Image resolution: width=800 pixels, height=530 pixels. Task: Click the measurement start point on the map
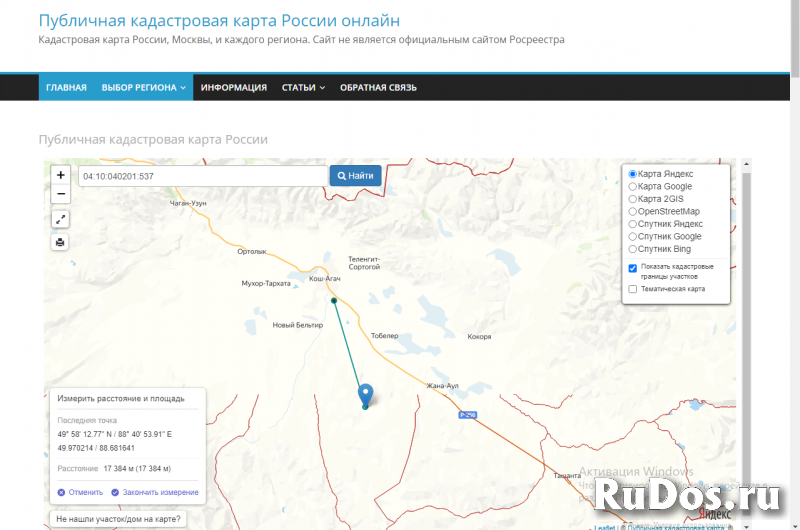[334, 300]
